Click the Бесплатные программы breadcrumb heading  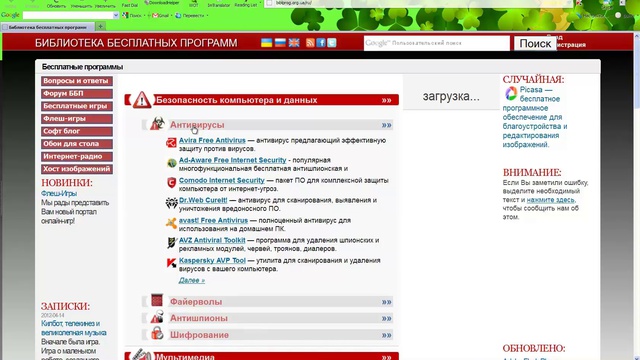coord(82,67)
